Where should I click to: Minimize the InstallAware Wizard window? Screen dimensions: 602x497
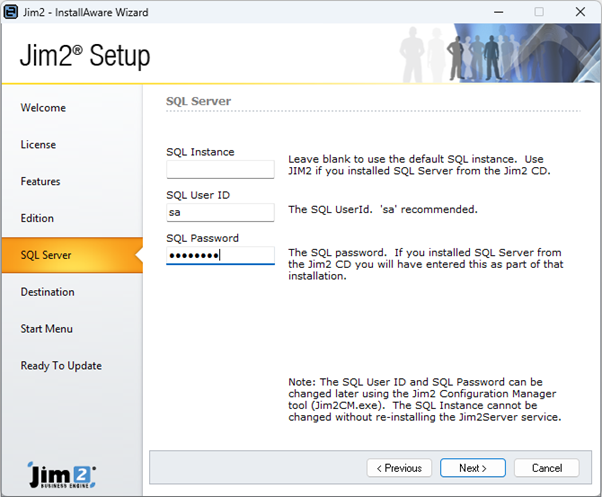pos(498,12)
